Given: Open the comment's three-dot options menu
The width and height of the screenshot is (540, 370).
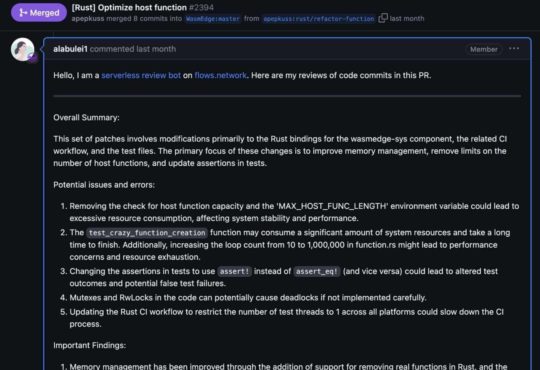Looking at the screenshot, I should click(514, 49).
